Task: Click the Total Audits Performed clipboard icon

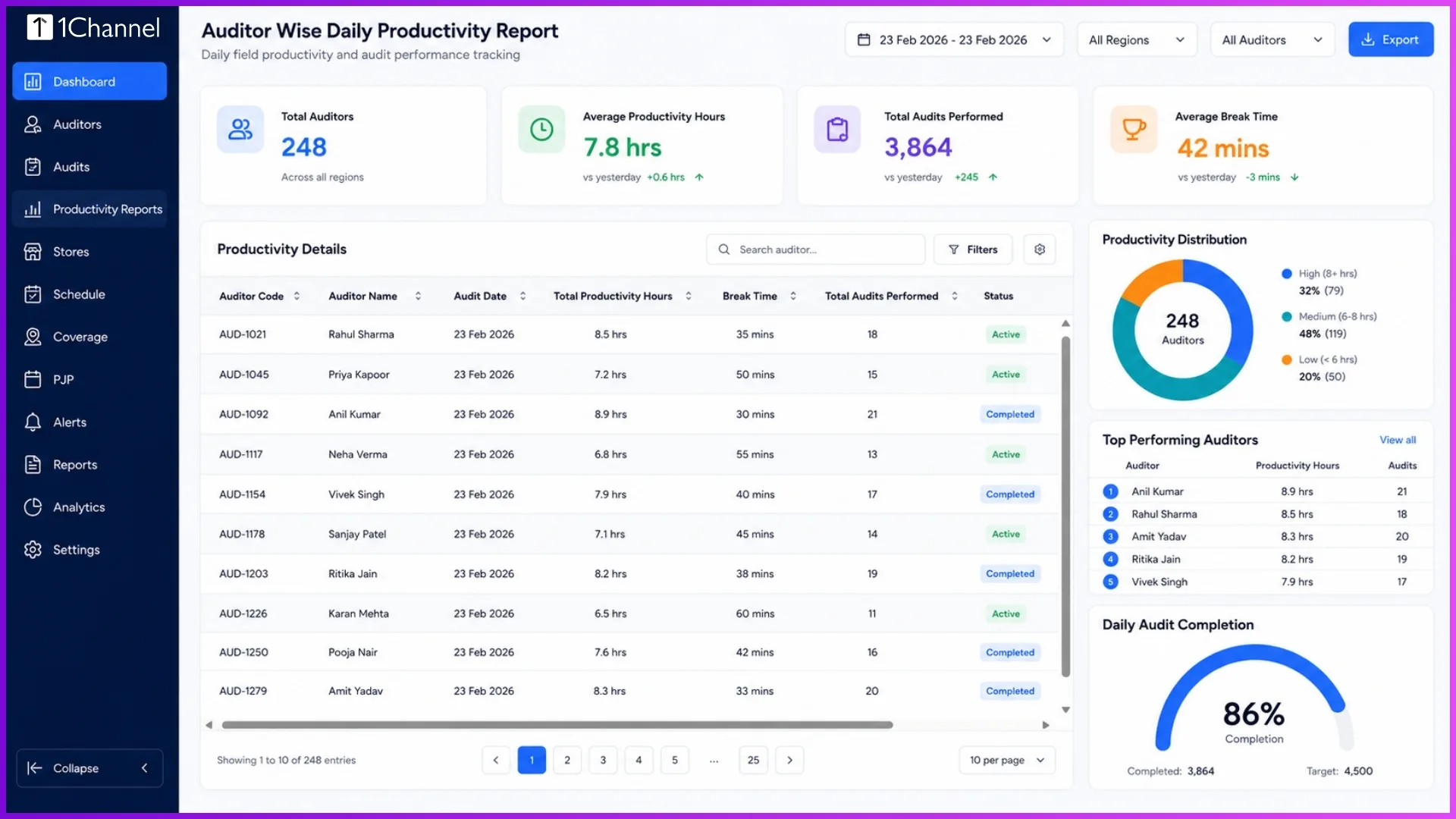Action: [x=837, y=130]
